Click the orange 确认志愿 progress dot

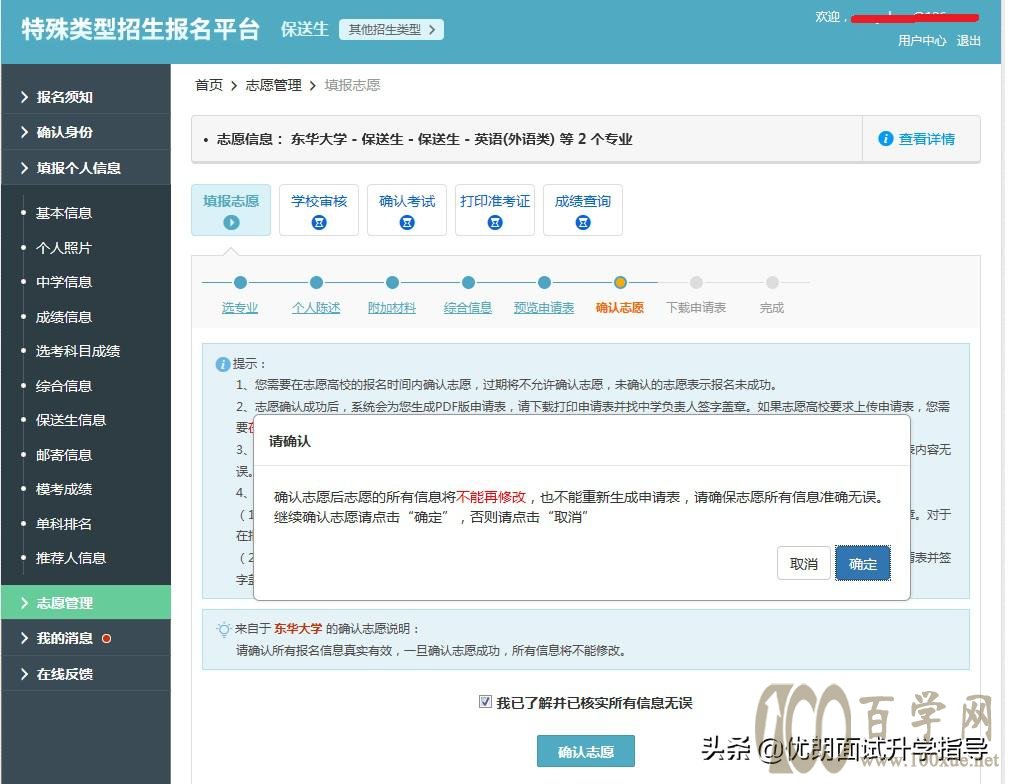pos(620,282)
